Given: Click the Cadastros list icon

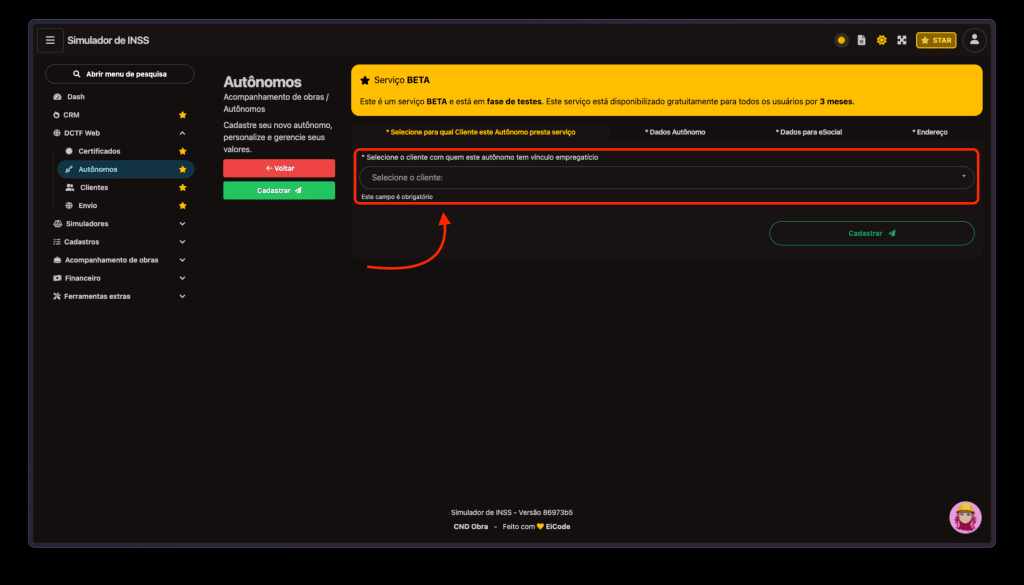Looking at the screenshot, I should click(x=57, y=242).
